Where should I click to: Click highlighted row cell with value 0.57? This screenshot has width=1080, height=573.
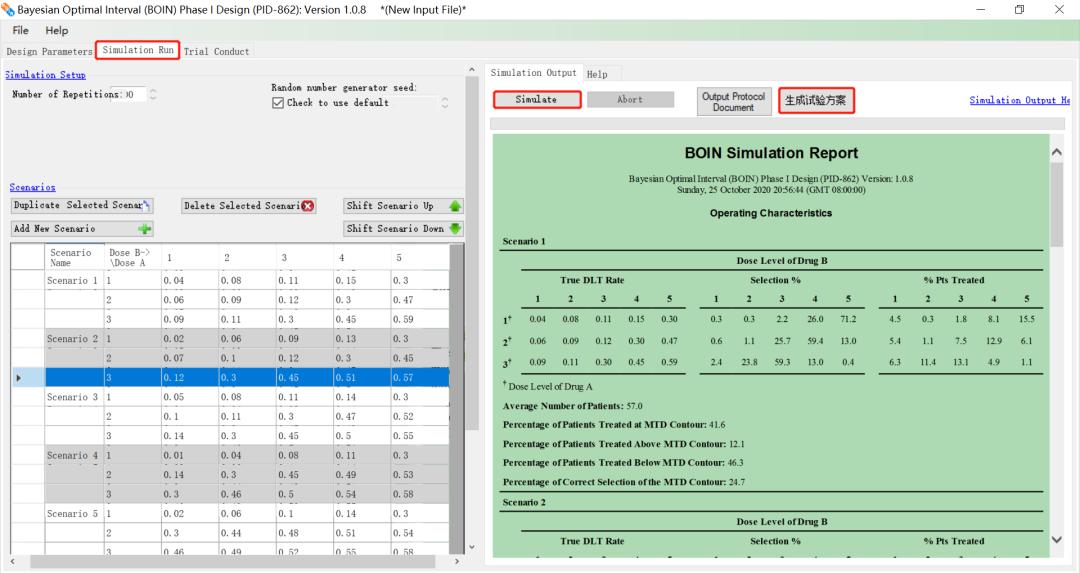point(419,377)
